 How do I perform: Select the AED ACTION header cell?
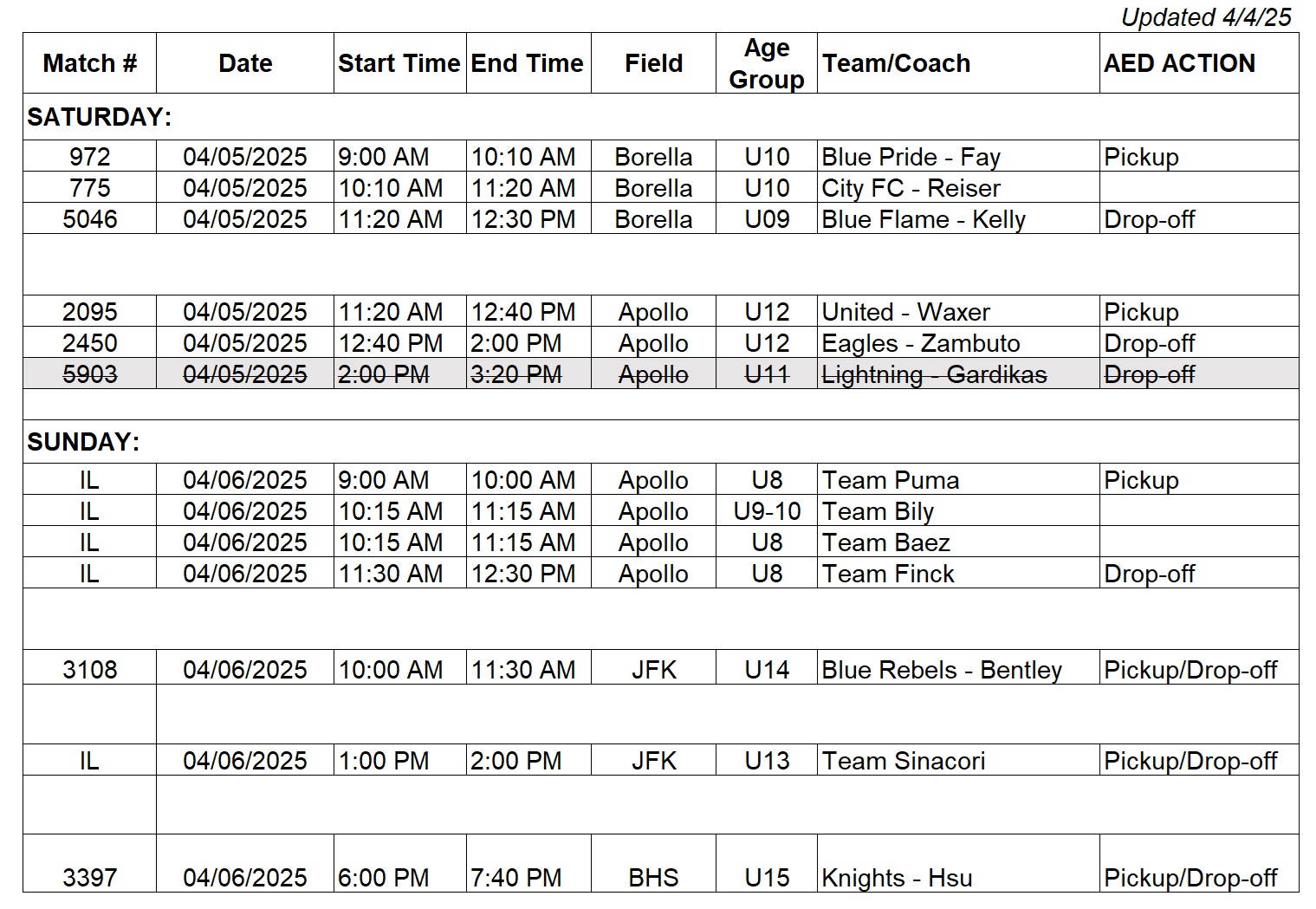(1199, 63)
